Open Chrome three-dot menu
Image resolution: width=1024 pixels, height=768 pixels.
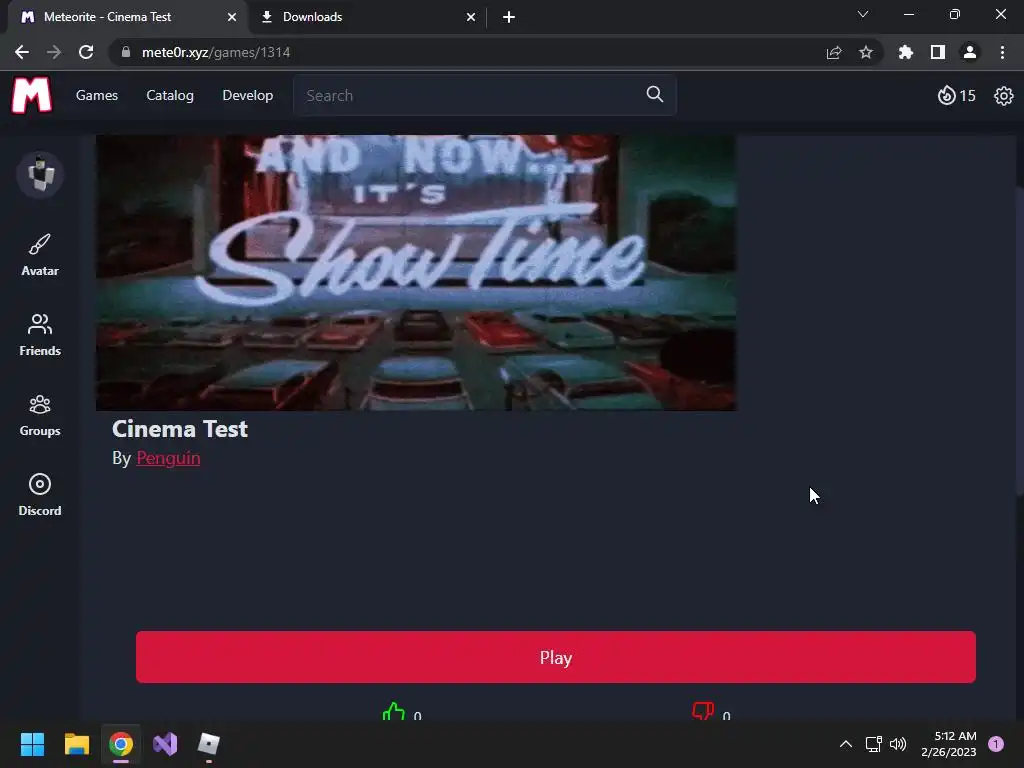pos(1002,52)
